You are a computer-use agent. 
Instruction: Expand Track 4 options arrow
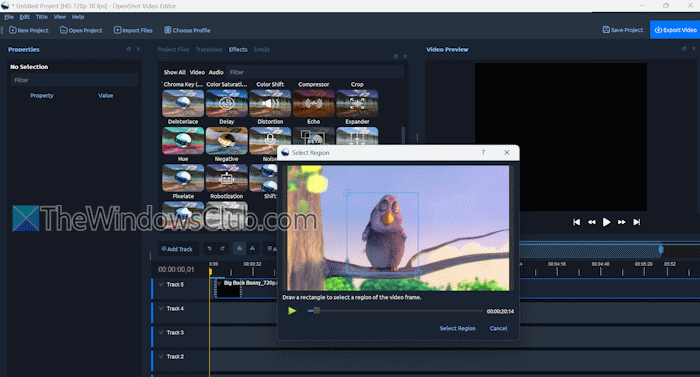click(161, 309)
